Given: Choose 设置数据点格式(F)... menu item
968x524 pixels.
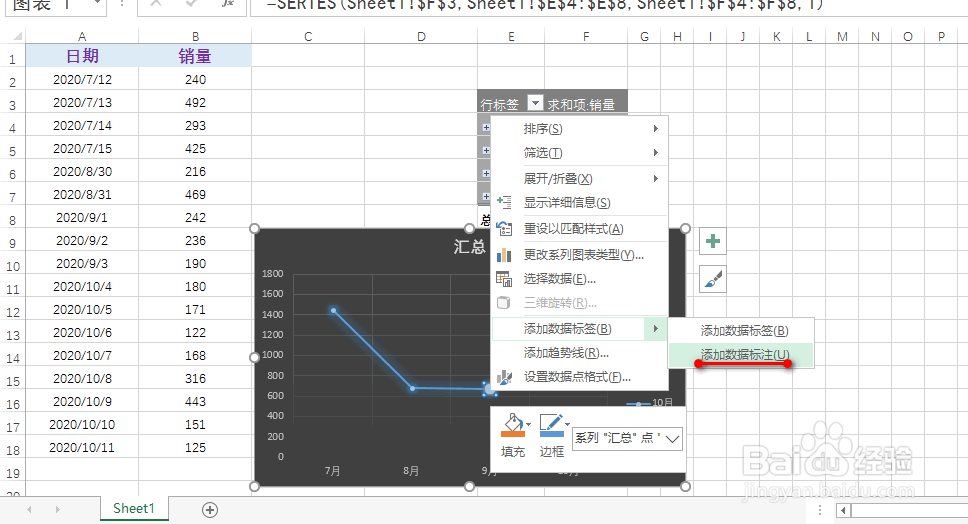Looking at the screenshot, I should [579, 376].
